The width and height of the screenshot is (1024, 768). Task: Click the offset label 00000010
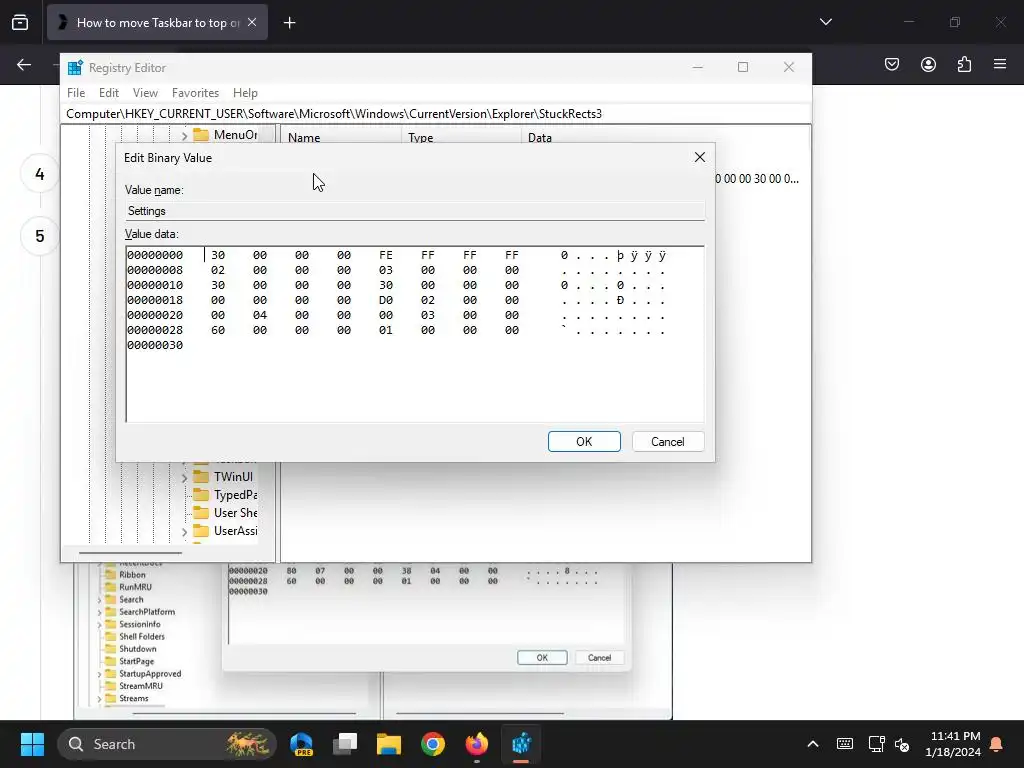155,285
